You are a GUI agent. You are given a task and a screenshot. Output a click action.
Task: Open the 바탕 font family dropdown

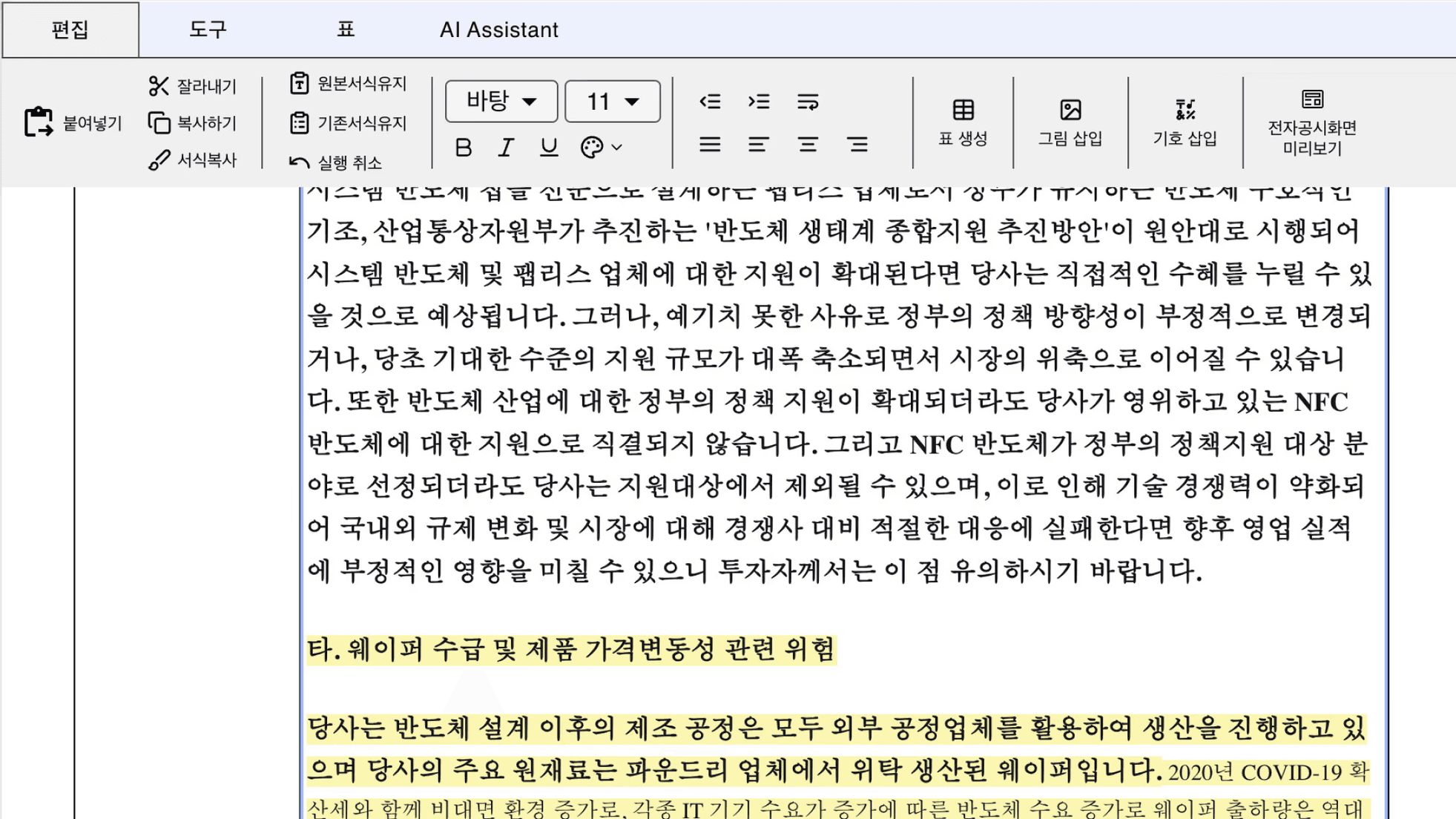coord(501,101)
